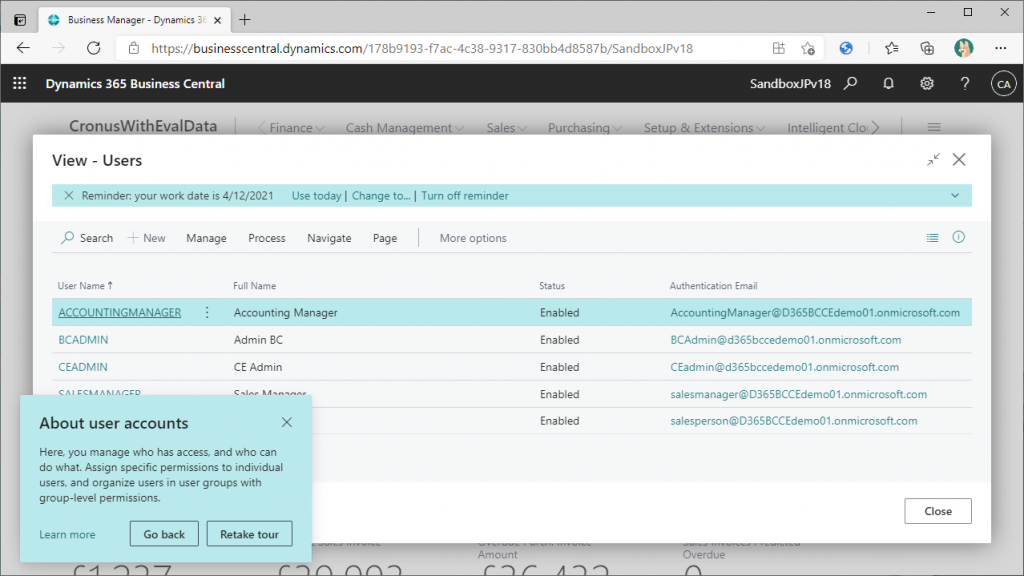Create a New user
Screen dimensions: 1024x576
(x=146, y=238)
